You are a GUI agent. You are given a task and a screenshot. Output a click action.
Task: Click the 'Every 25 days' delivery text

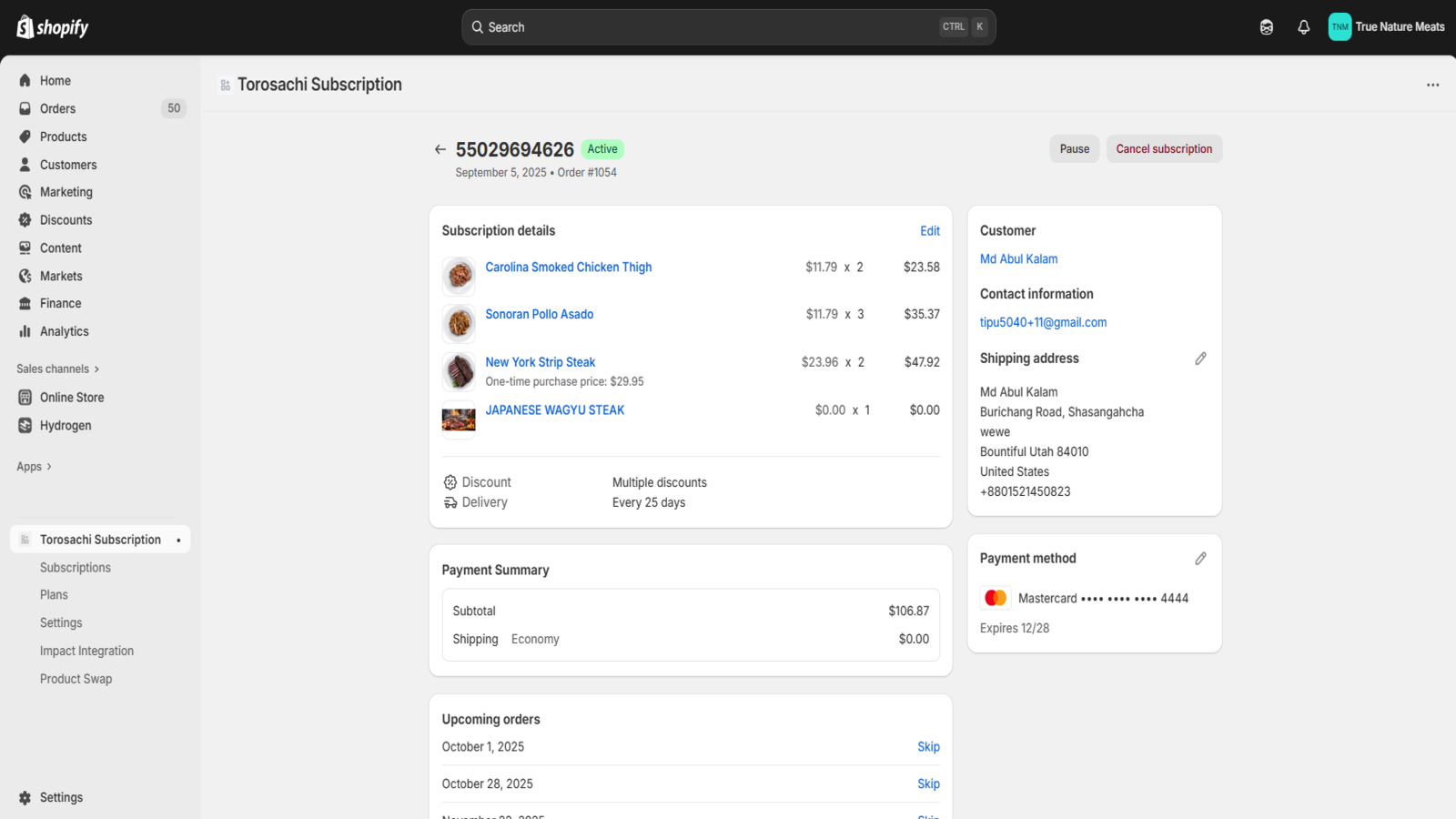pos(649,503)
